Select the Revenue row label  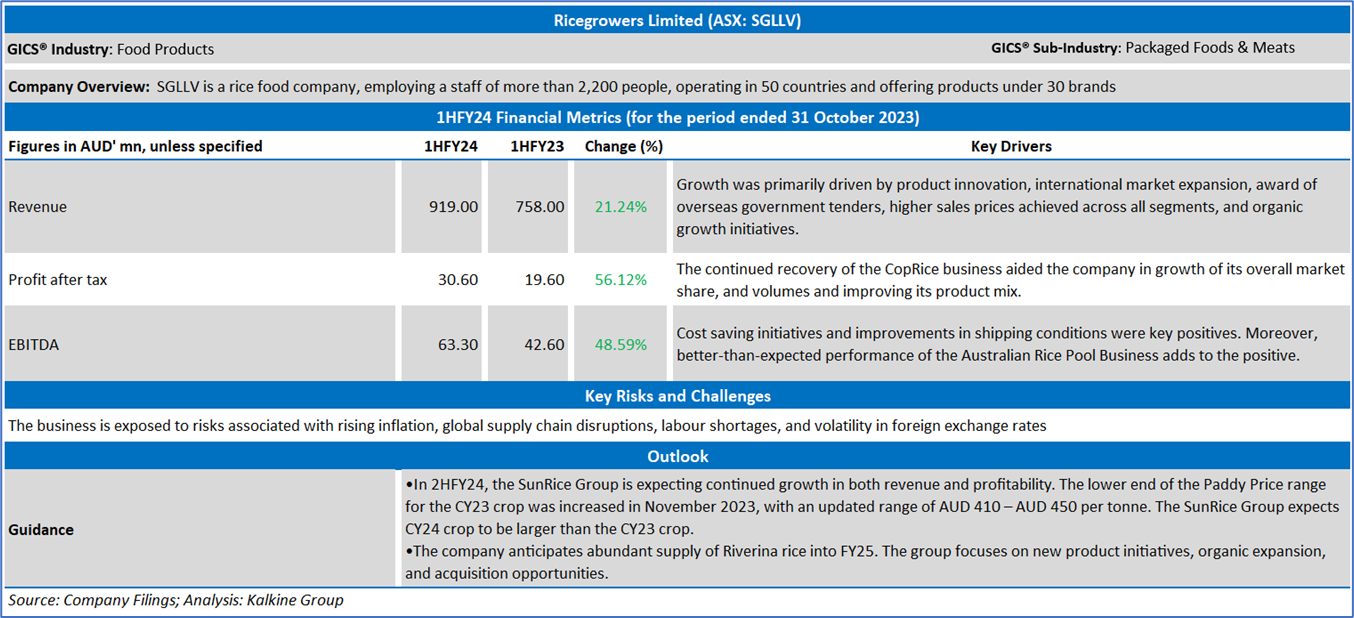click(37, 207)
